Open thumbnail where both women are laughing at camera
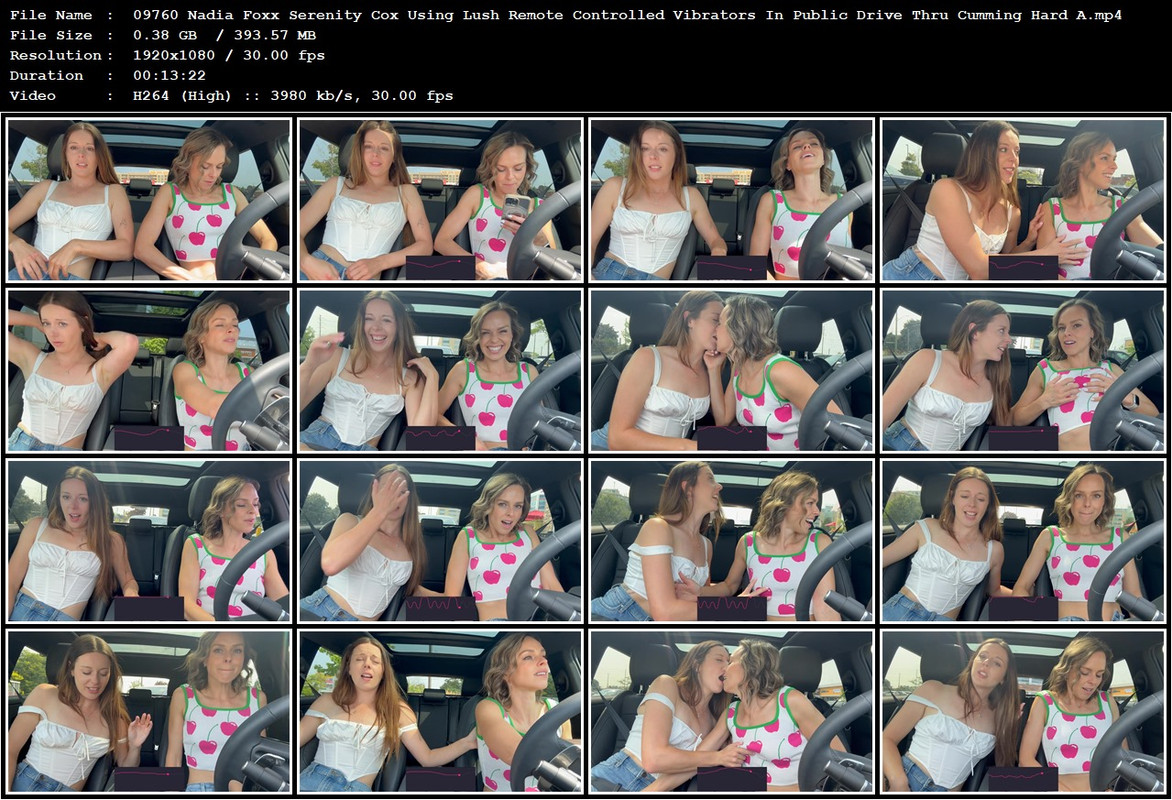 [440, 371]
